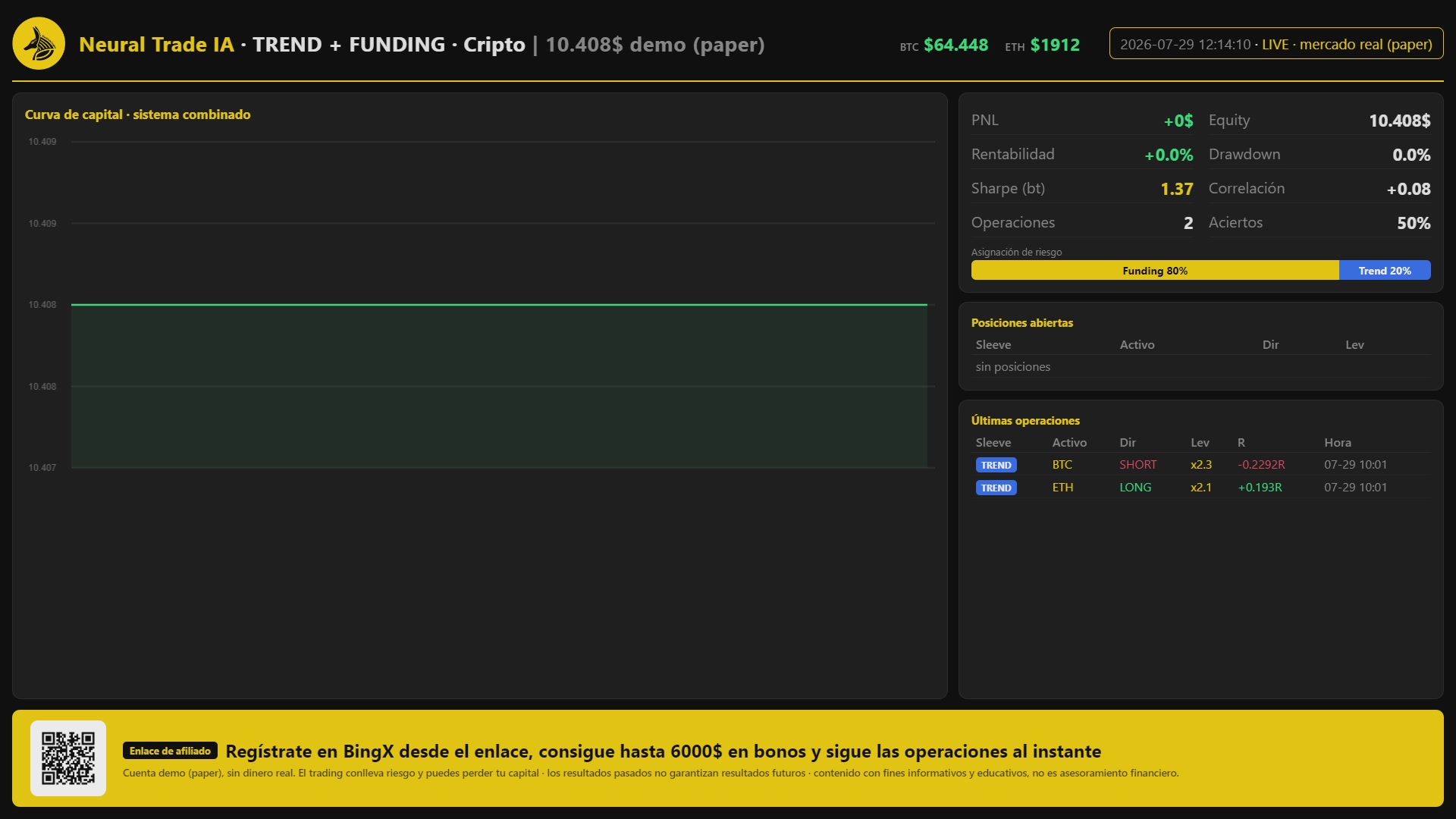Click the Aciertos value 50%
The width and height of the screenshot is (1456, 819).
[x=1414, y=223]
